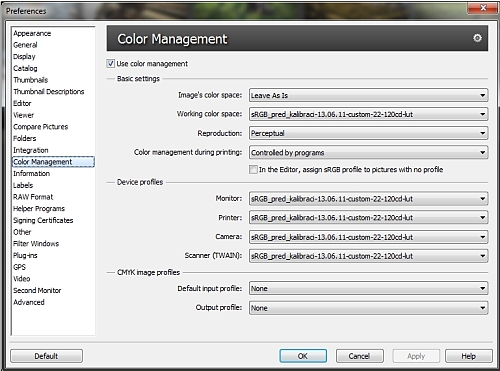
Task: Open Other preferences category
Action: [22, 232]
